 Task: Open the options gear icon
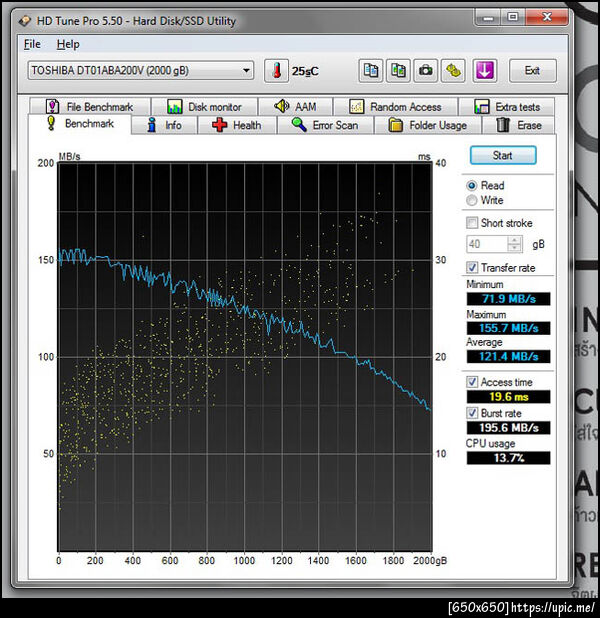pyautogui.click(x=453, y=71)
